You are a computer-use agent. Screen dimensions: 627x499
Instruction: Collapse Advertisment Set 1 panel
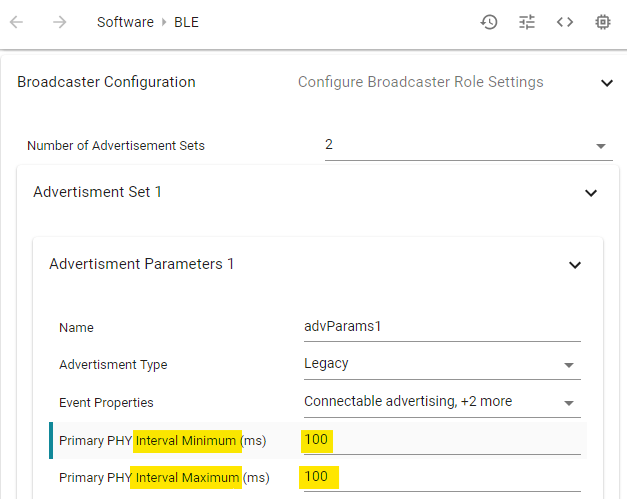point(591,193)
